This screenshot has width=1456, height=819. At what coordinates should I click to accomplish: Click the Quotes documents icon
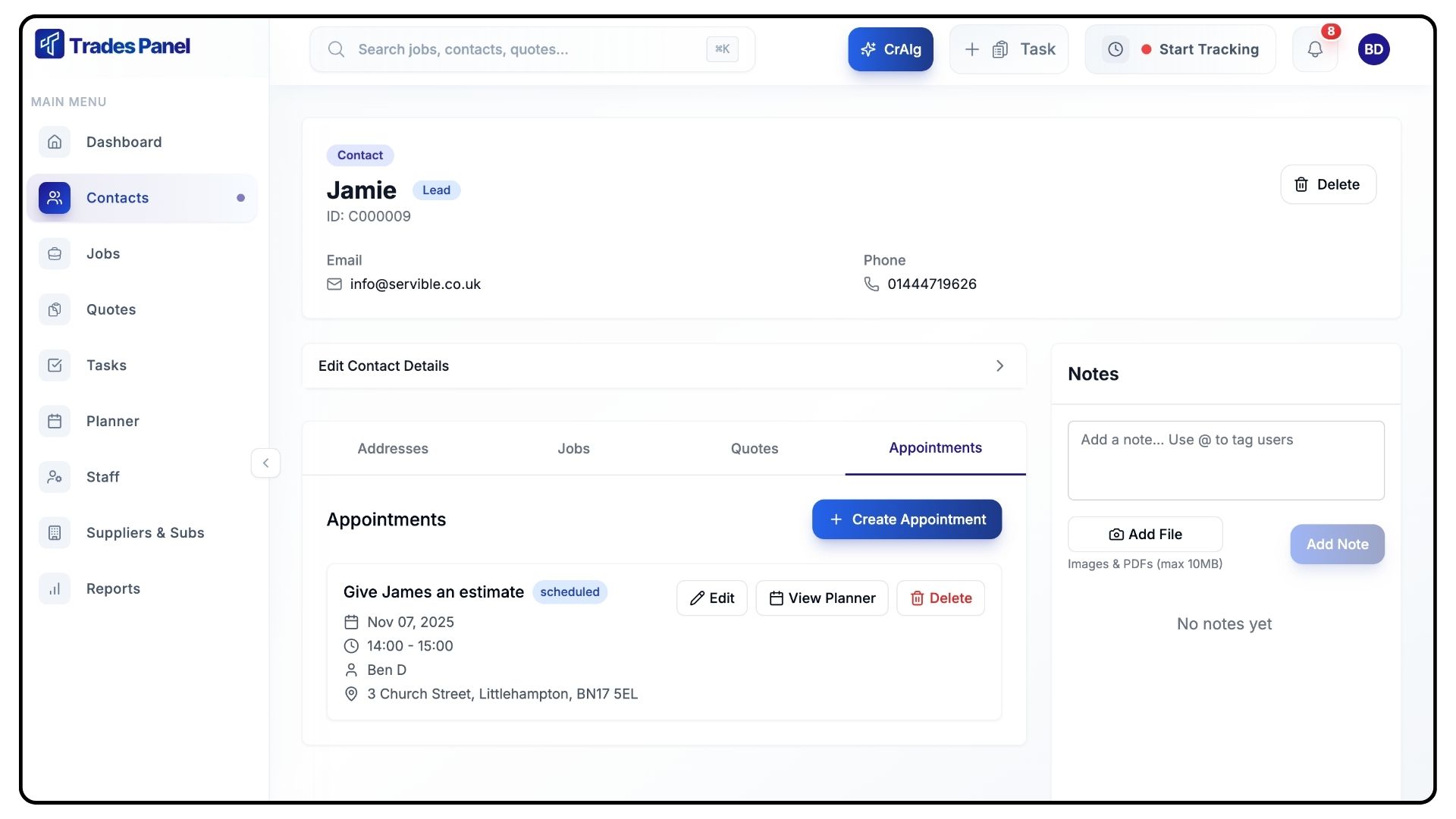55,309
